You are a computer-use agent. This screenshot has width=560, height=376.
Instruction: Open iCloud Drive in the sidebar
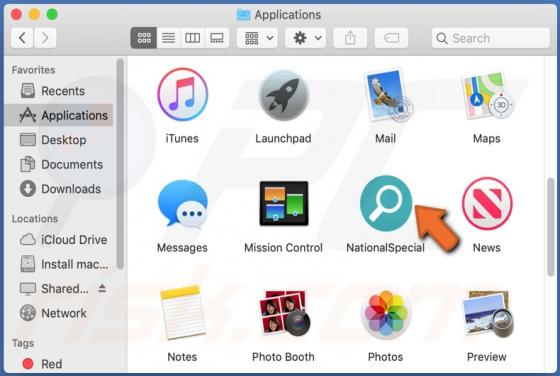pyautogui.click(x=59, y=240)
